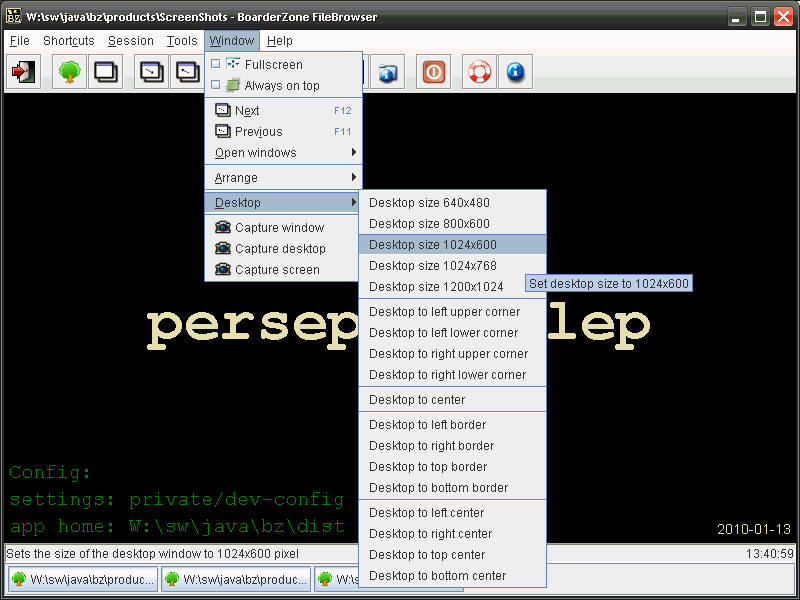Click the Desktop submenu entry

(283, 203)
